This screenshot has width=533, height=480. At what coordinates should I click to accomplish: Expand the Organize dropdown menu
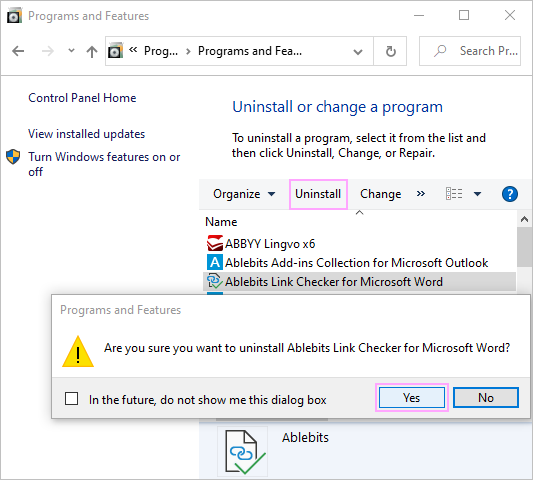pos(244,194)
